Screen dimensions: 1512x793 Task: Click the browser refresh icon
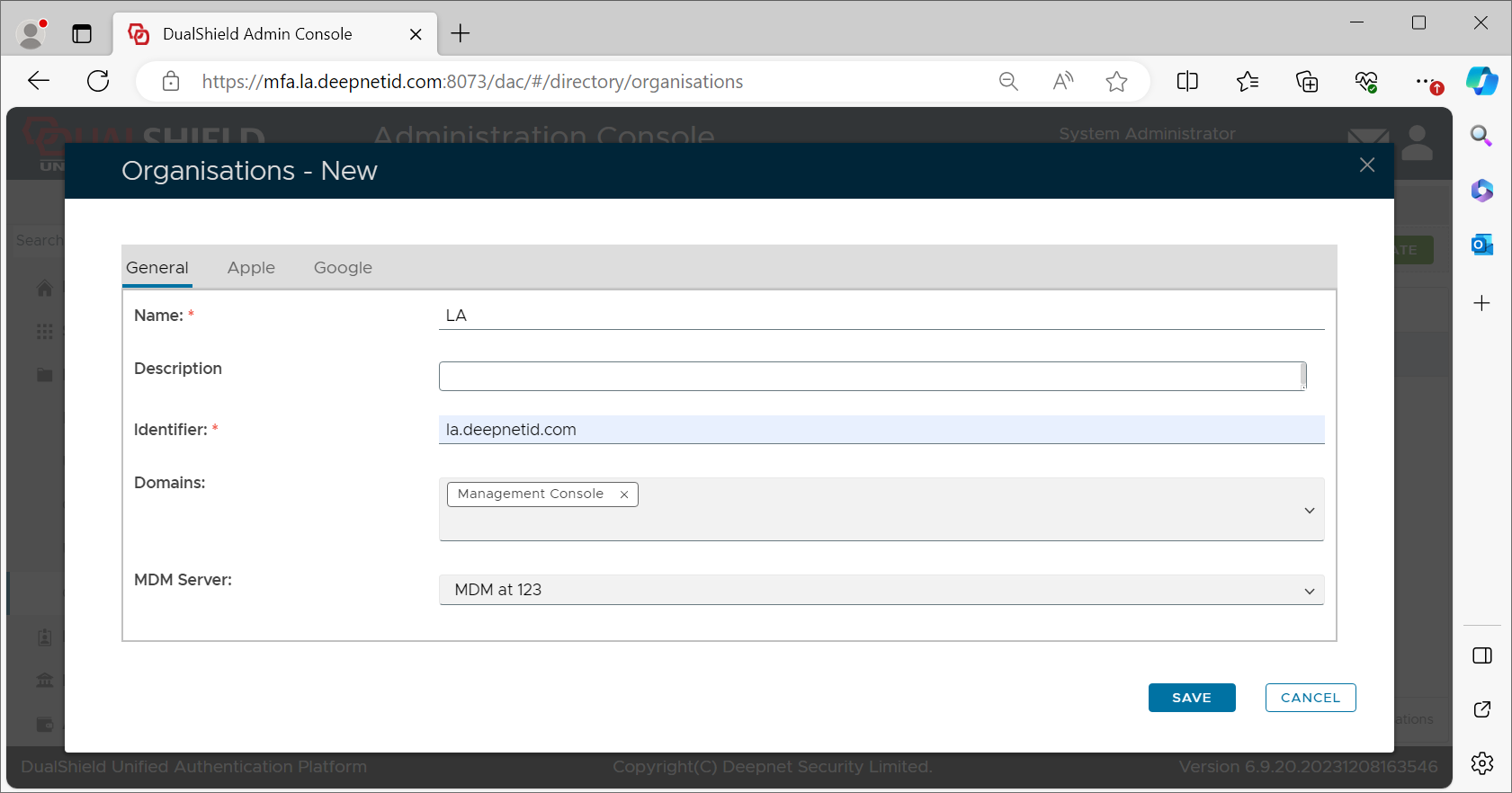pyautogui.click(x=98, y=82)
